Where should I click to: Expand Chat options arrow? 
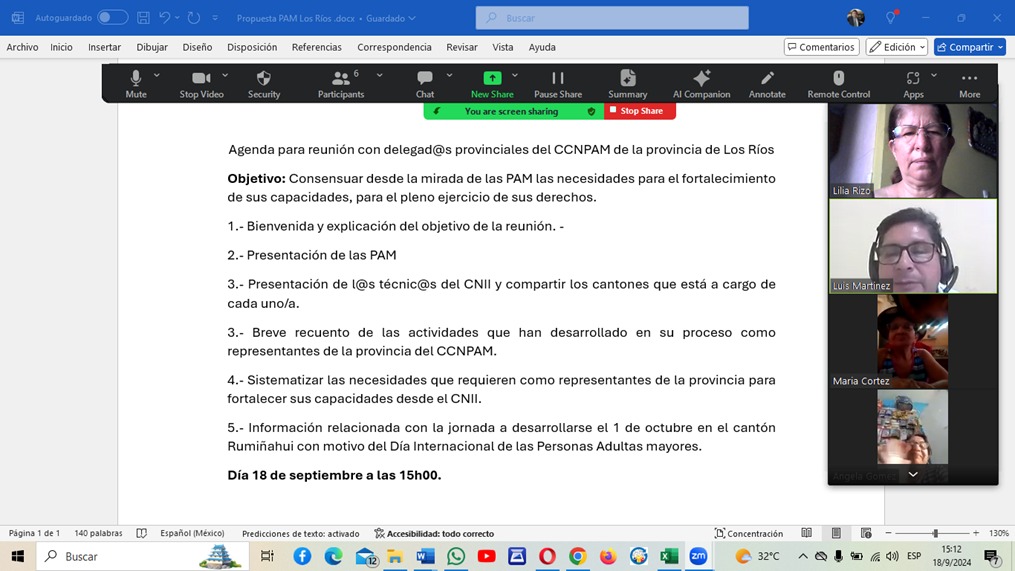pos(449,75)
